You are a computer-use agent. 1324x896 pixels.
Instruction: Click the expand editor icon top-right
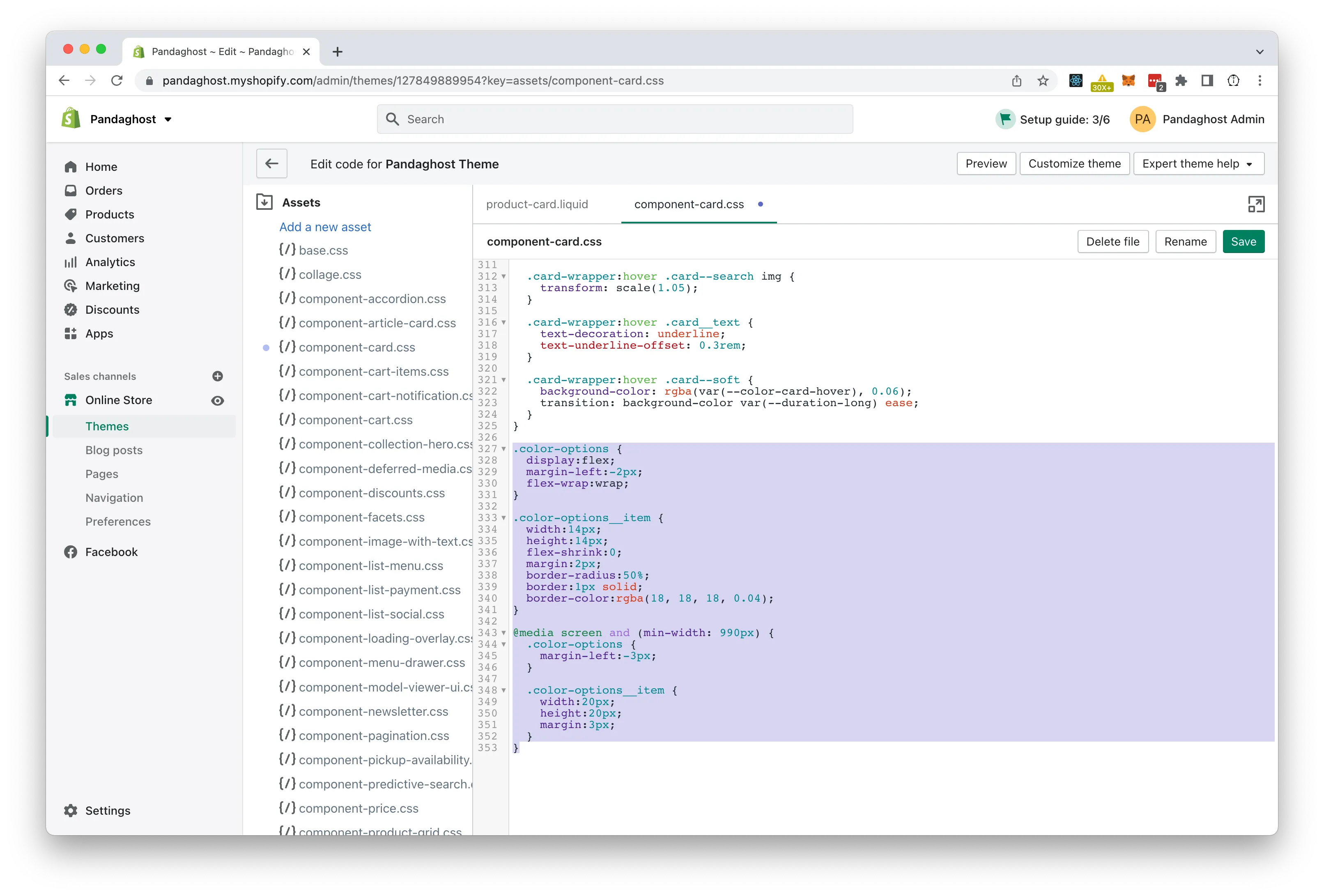coord(1257,204)
